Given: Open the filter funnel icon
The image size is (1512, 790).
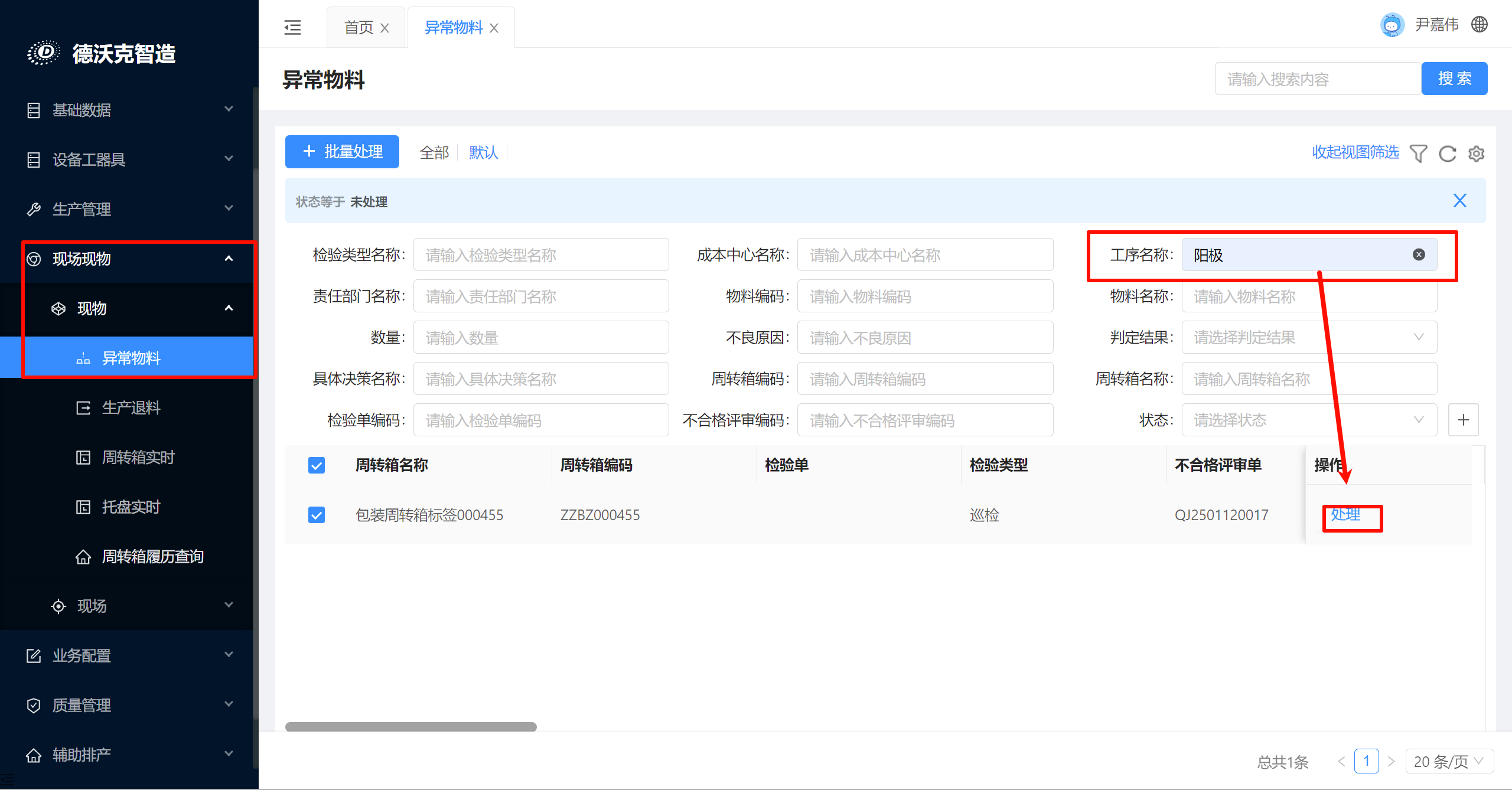Looking at the screenshot, I should tap(1419, 153).
